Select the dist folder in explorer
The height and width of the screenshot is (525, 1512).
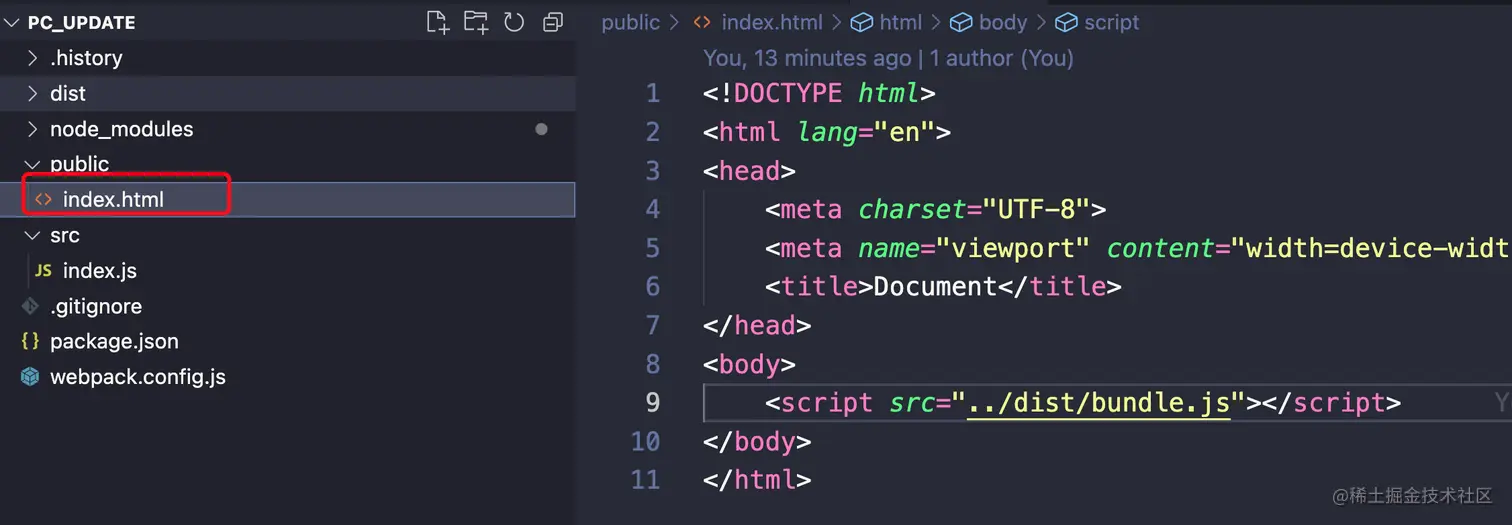point(288,93)
